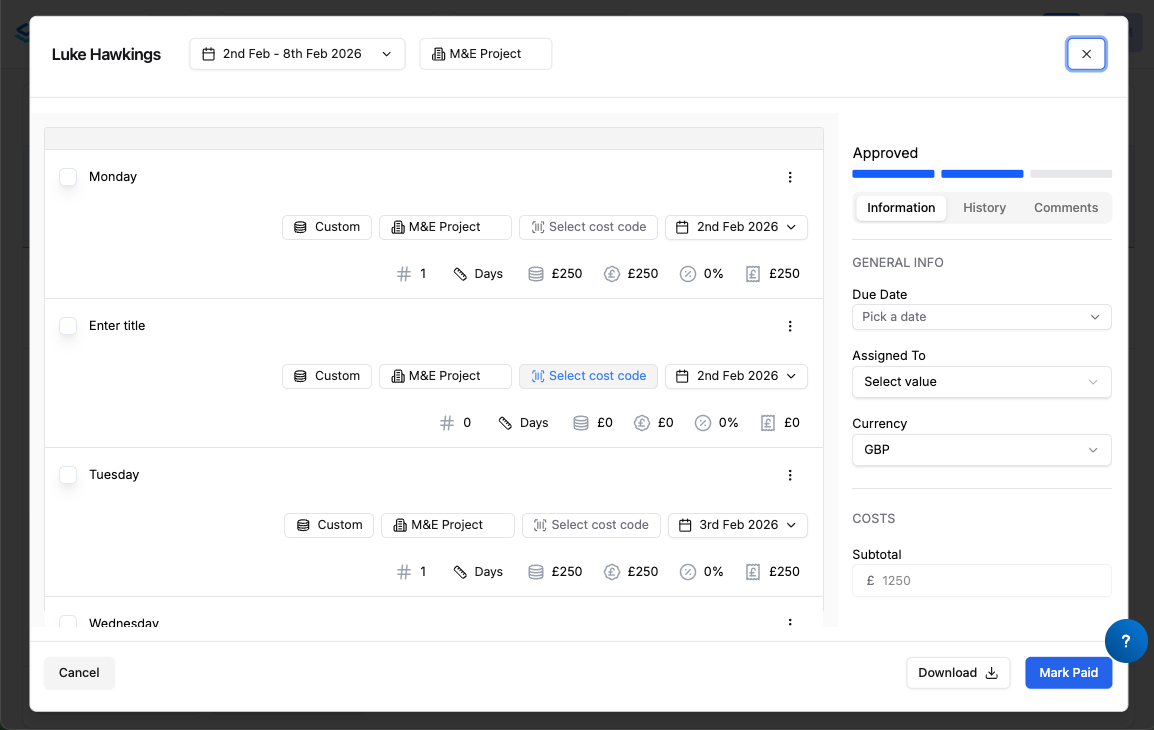The image size is (1154, 730).
Task: Click the coin stack rate icon in Monday row
Action: 536,274
